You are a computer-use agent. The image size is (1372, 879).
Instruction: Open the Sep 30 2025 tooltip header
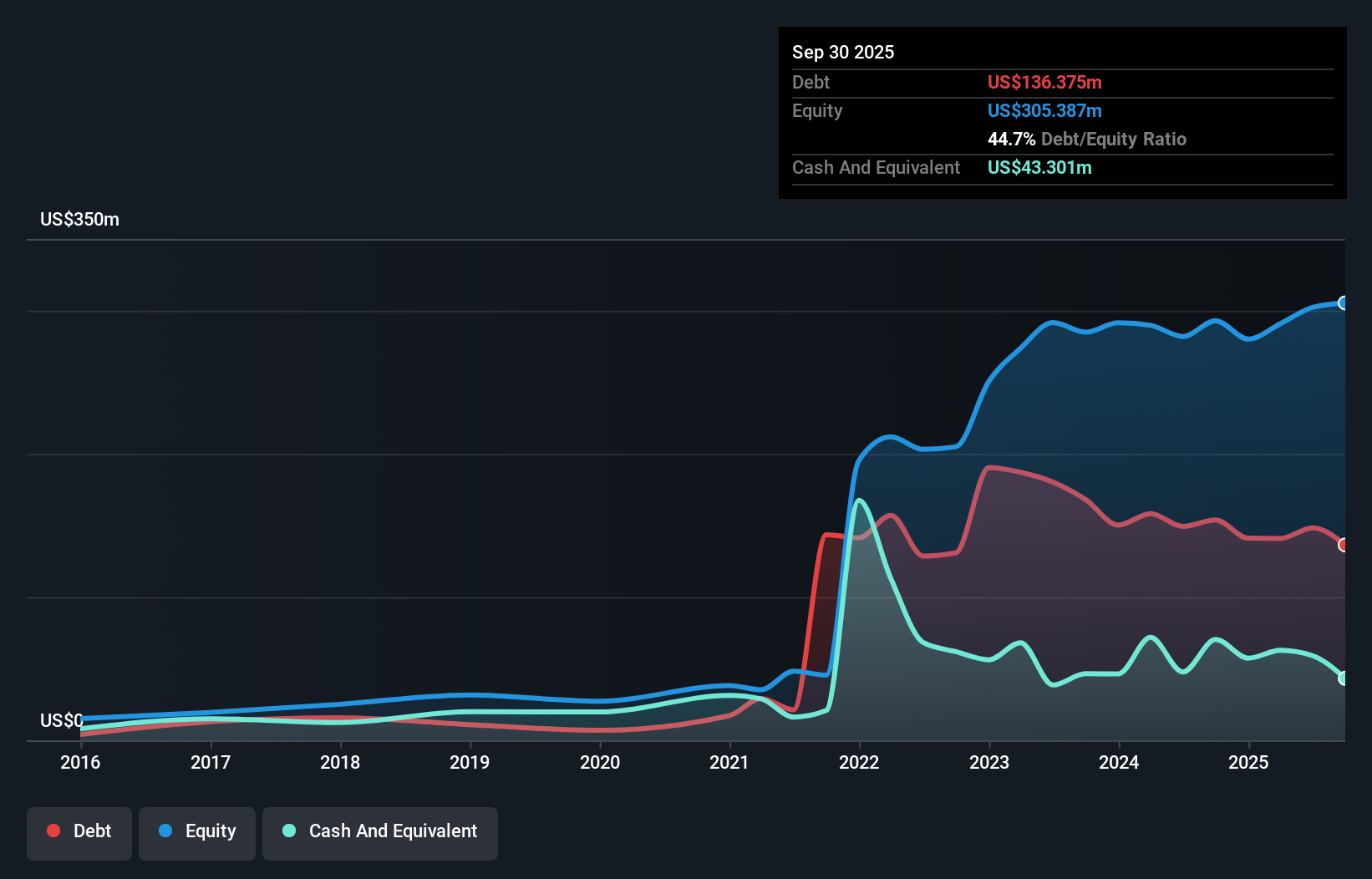click(x=843, y=52)
